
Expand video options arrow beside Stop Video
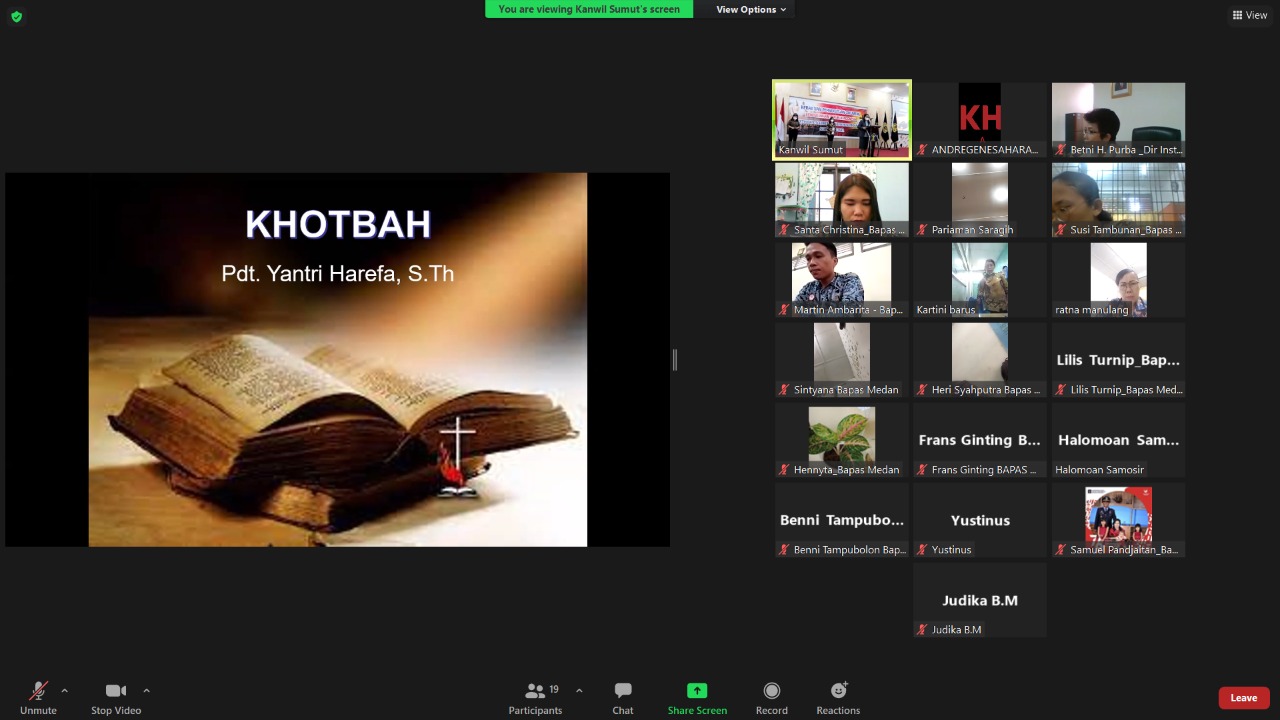click(x=146, y=690)
